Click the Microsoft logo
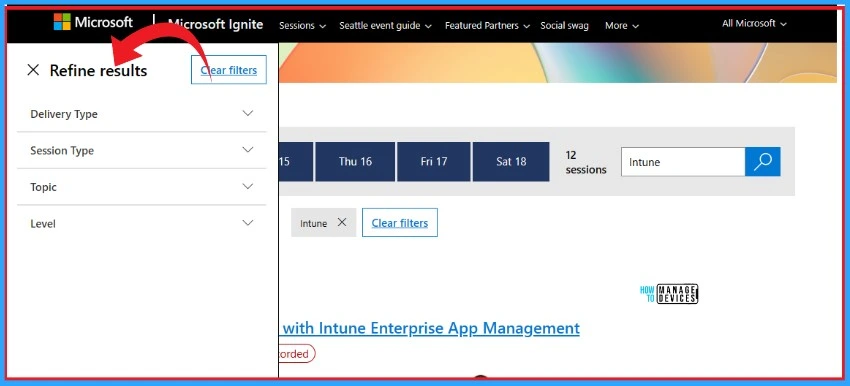 pyautogui.click(x=93, y=22)
